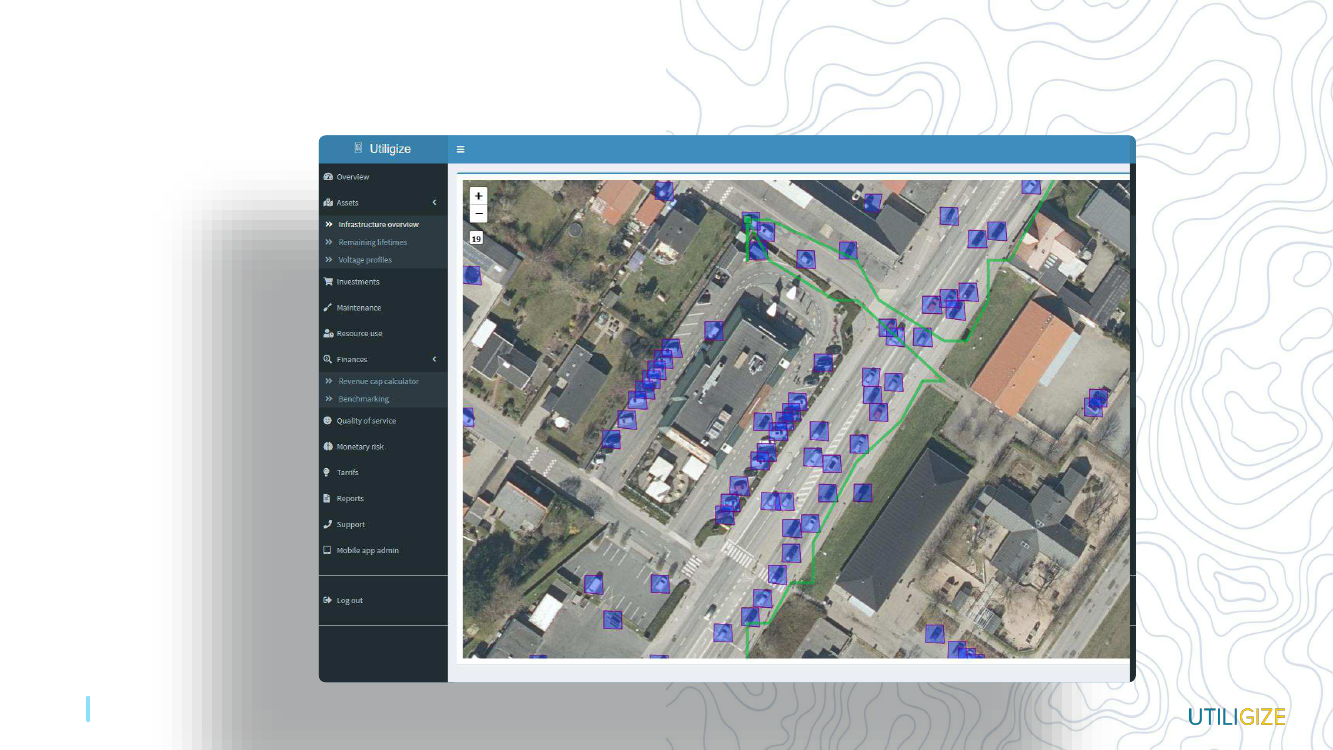This screenshot has width=1333, height=750.
Task: Click the zoom level indicator showing 19
Action: coord(476,238)
